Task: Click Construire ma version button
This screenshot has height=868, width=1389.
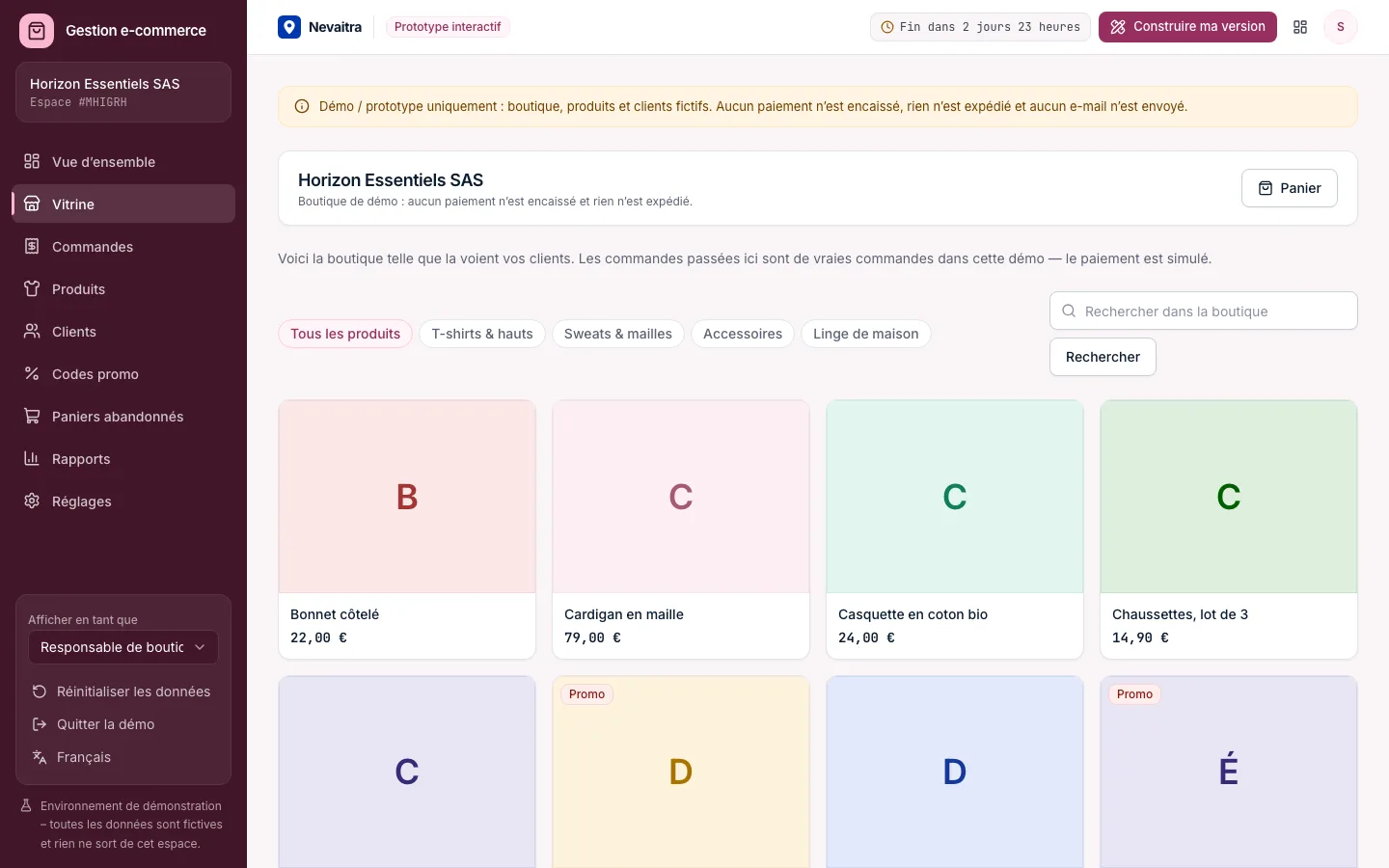Action: pos(1187,27)
